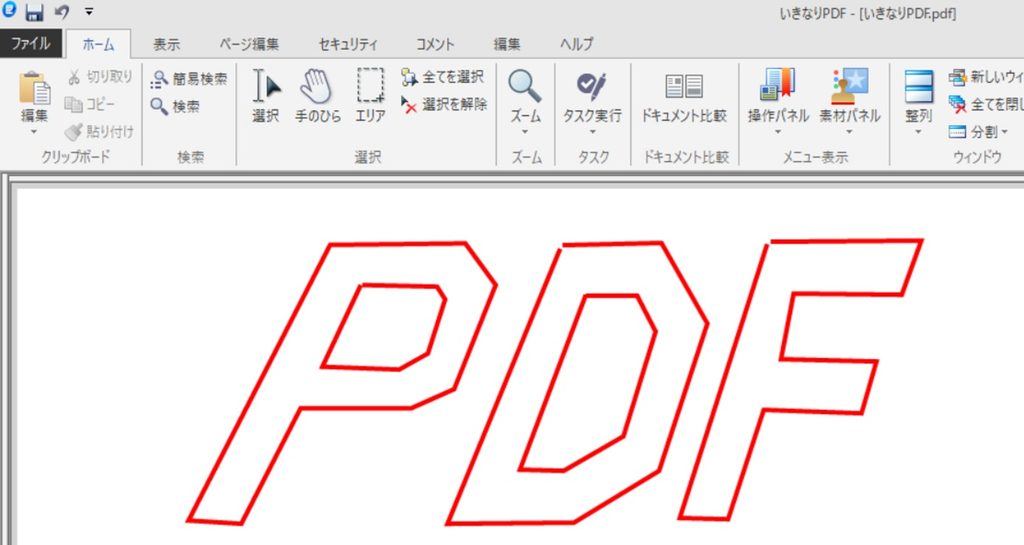Select the 手のひら hand tool

[317, 96]
